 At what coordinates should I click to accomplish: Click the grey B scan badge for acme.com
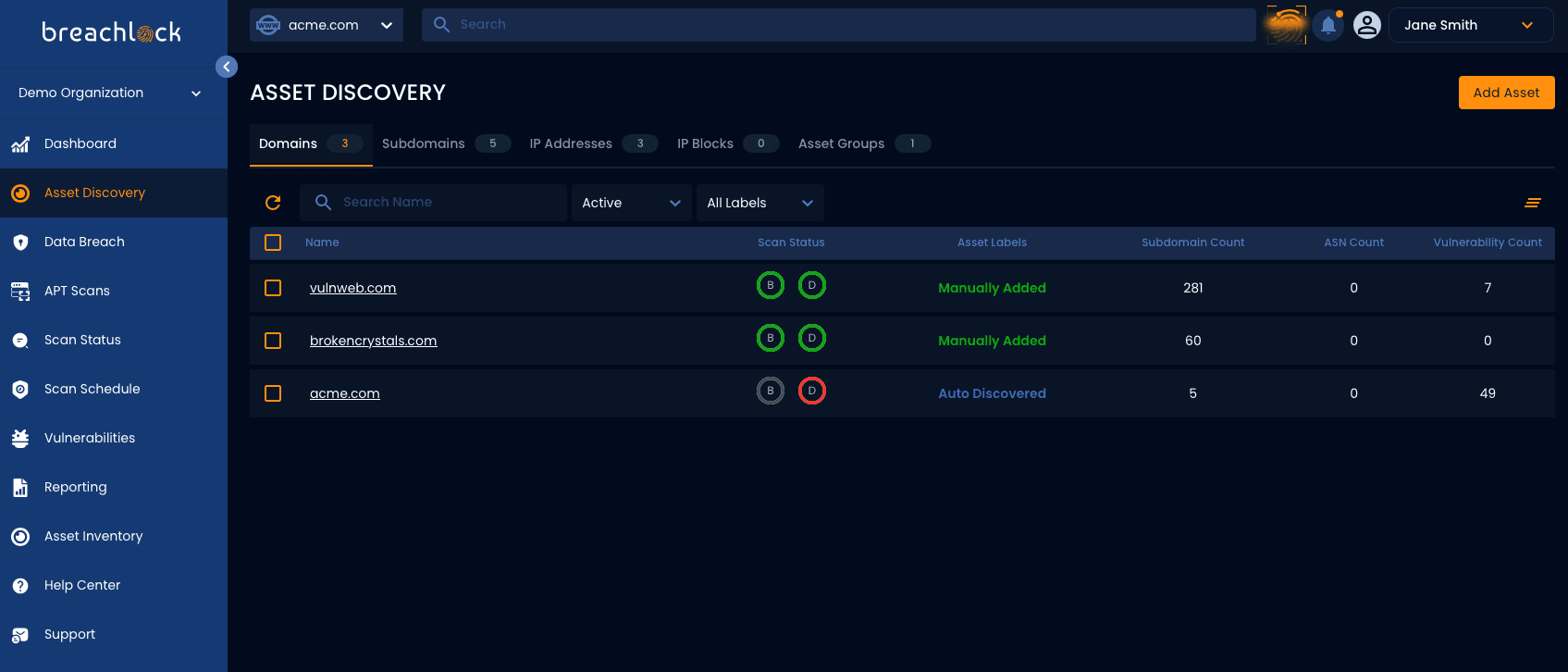(x=771, y=391)
